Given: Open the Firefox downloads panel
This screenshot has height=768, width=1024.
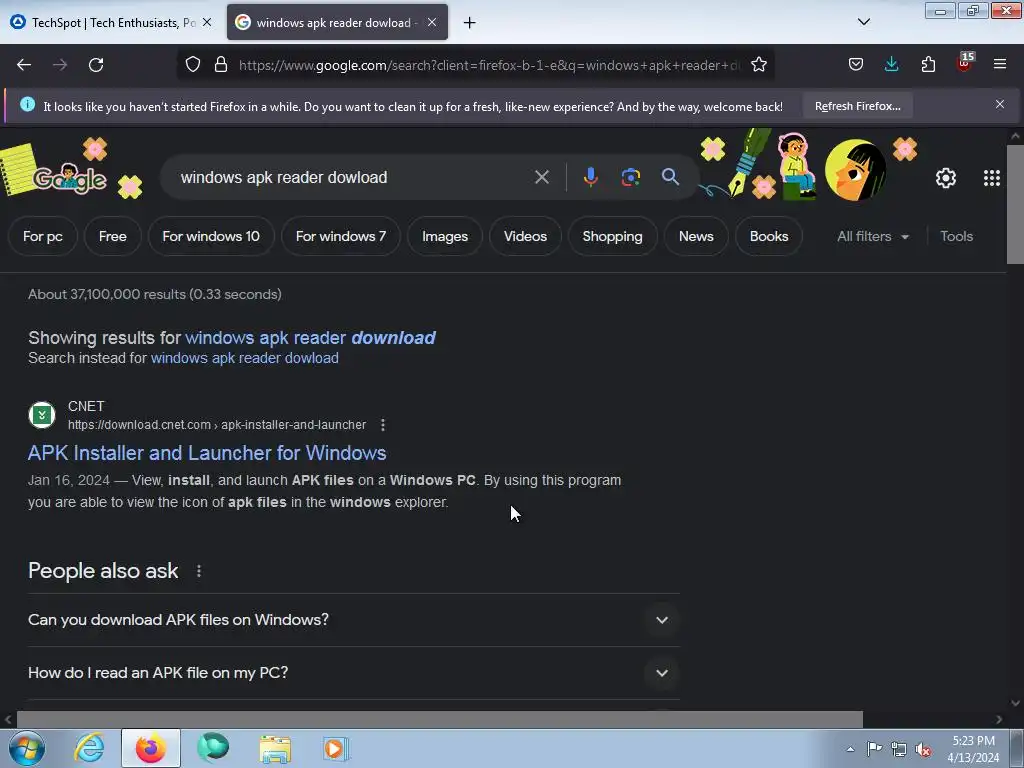Looking at the screenshot, I should click(x=891, y=65).
